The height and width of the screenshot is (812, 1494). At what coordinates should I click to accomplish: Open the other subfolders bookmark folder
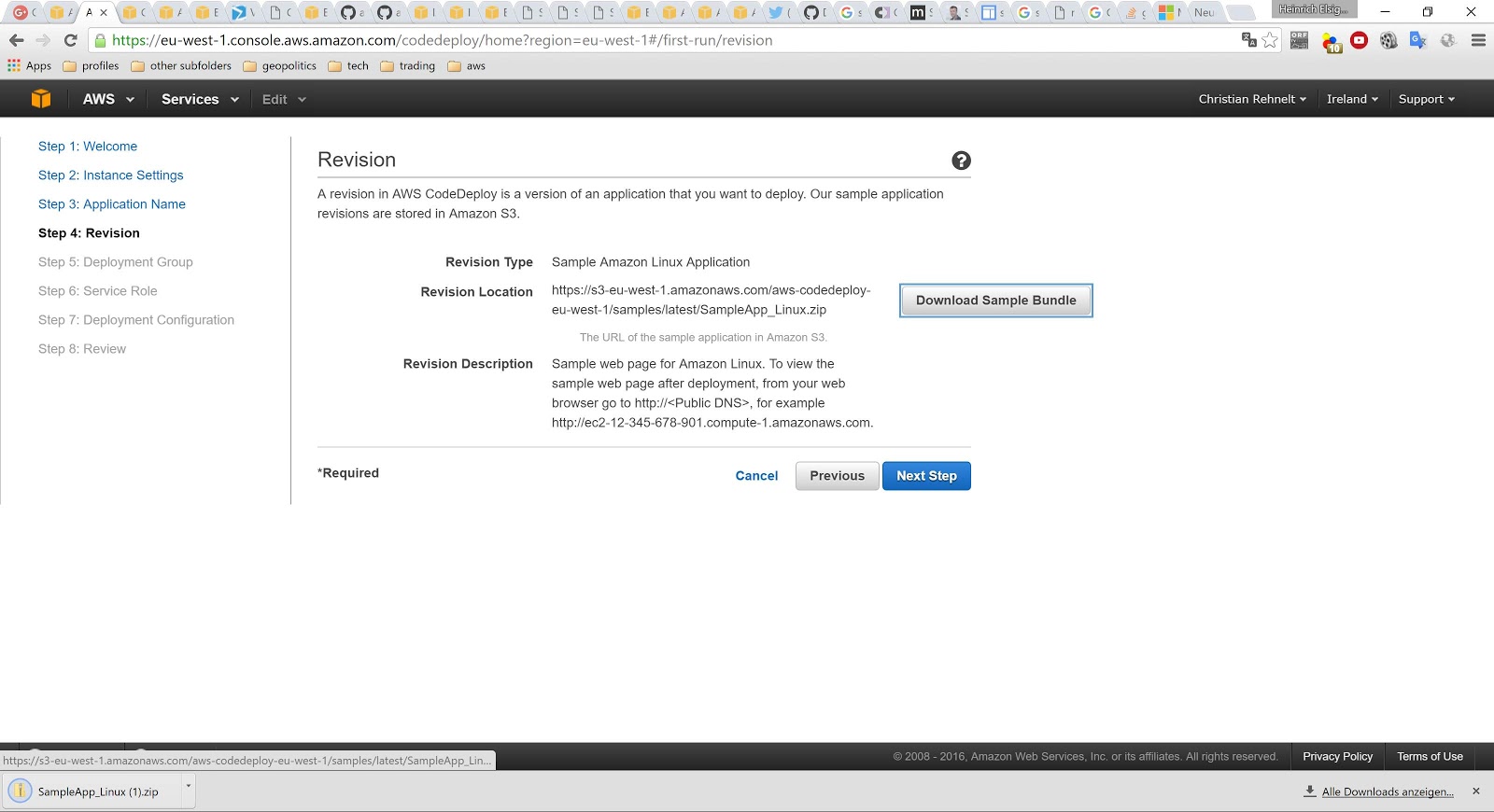(x=181, y=65)
